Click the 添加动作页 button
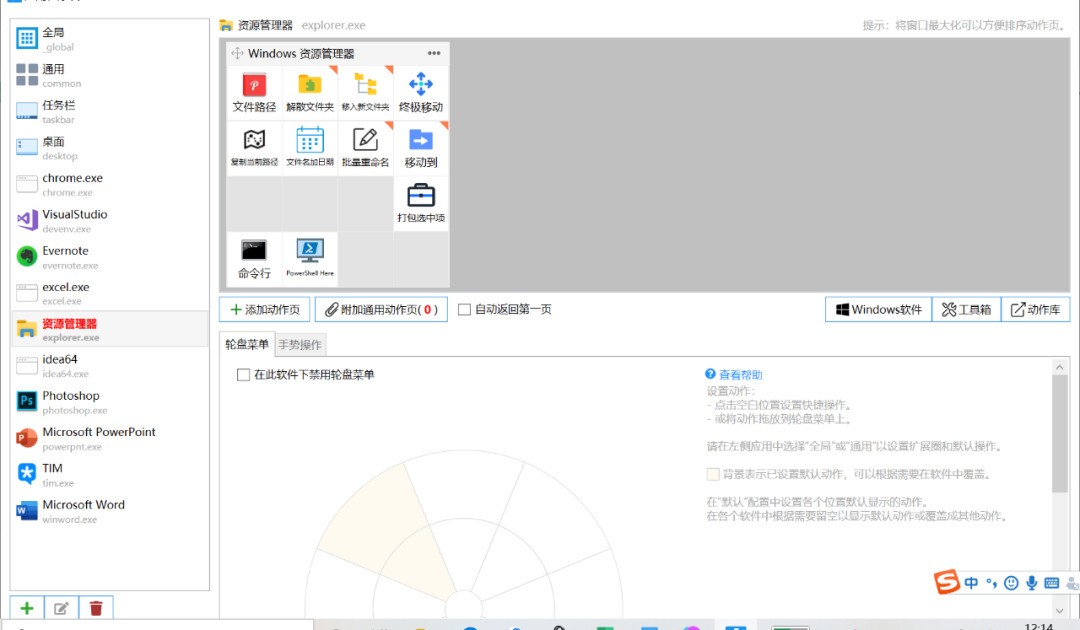The width and height of the screenshot is (1080, 630). 264,309
